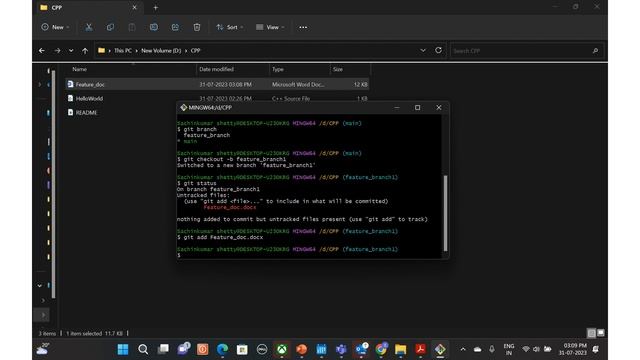Click the Git Bash terminal scrollbar thumb
The image size is (640, 360).
(x=445, y=213)
